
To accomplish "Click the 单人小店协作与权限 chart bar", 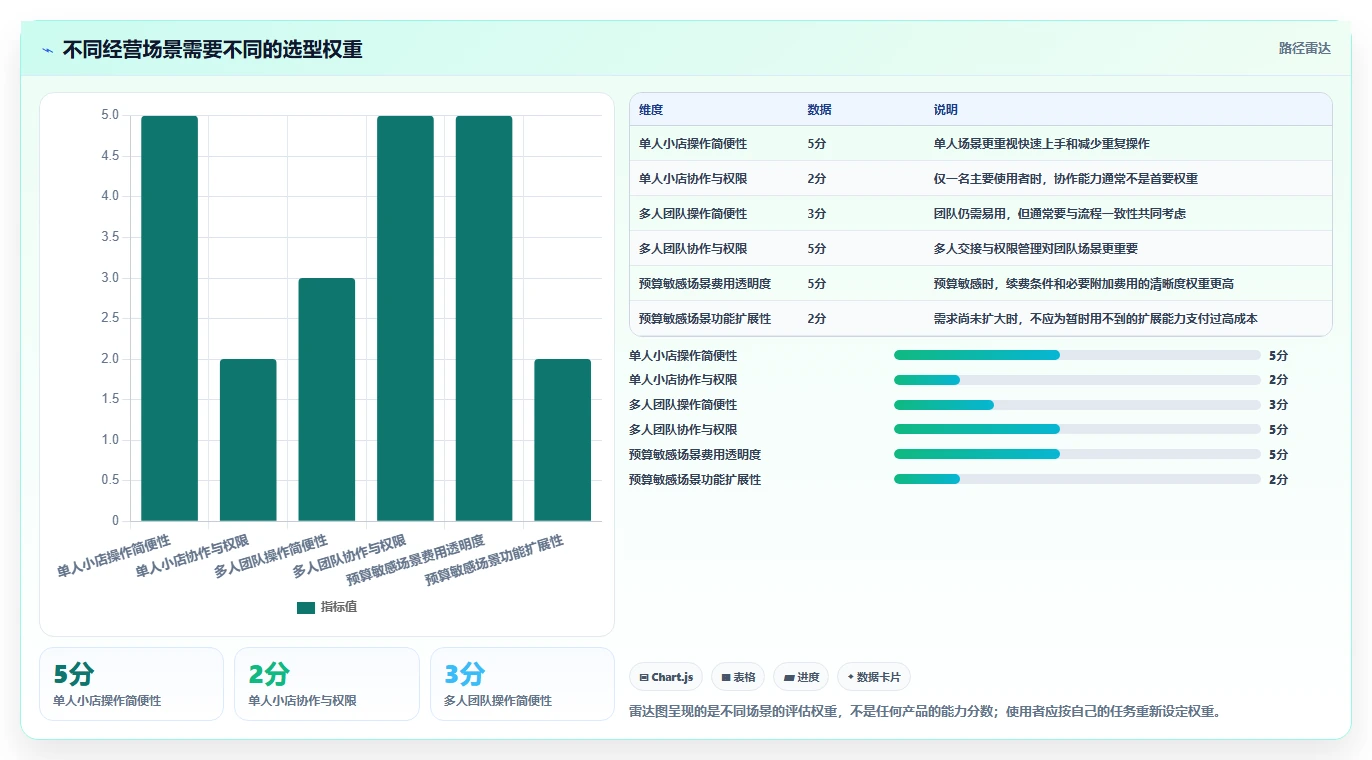I will click(x=248, y=440).
